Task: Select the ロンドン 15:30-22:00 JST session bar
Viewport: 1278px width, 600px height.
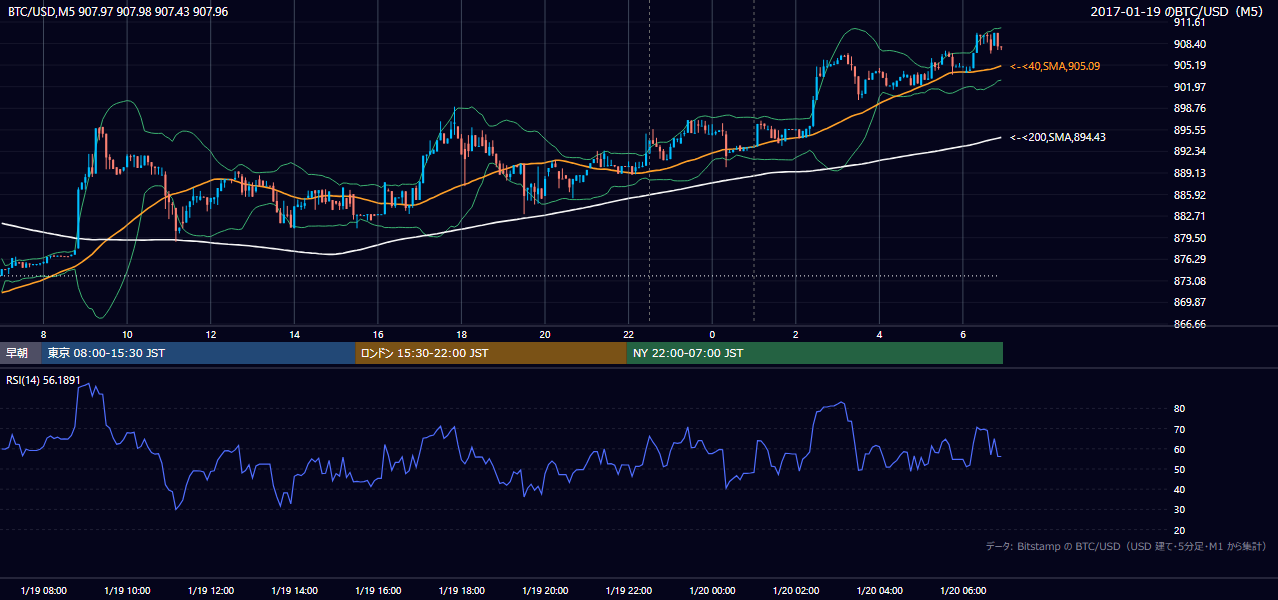Action: tap(491, 353)
